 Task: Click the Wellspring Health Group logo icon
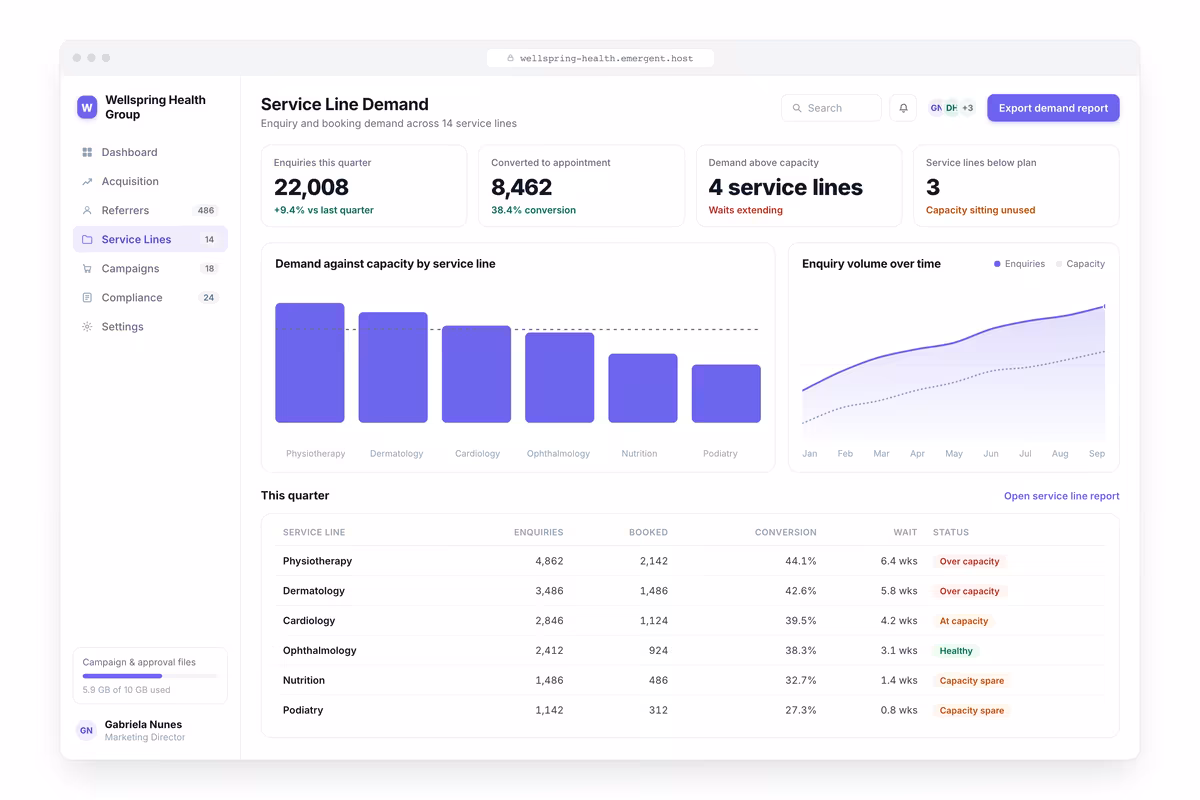point(87,107)
